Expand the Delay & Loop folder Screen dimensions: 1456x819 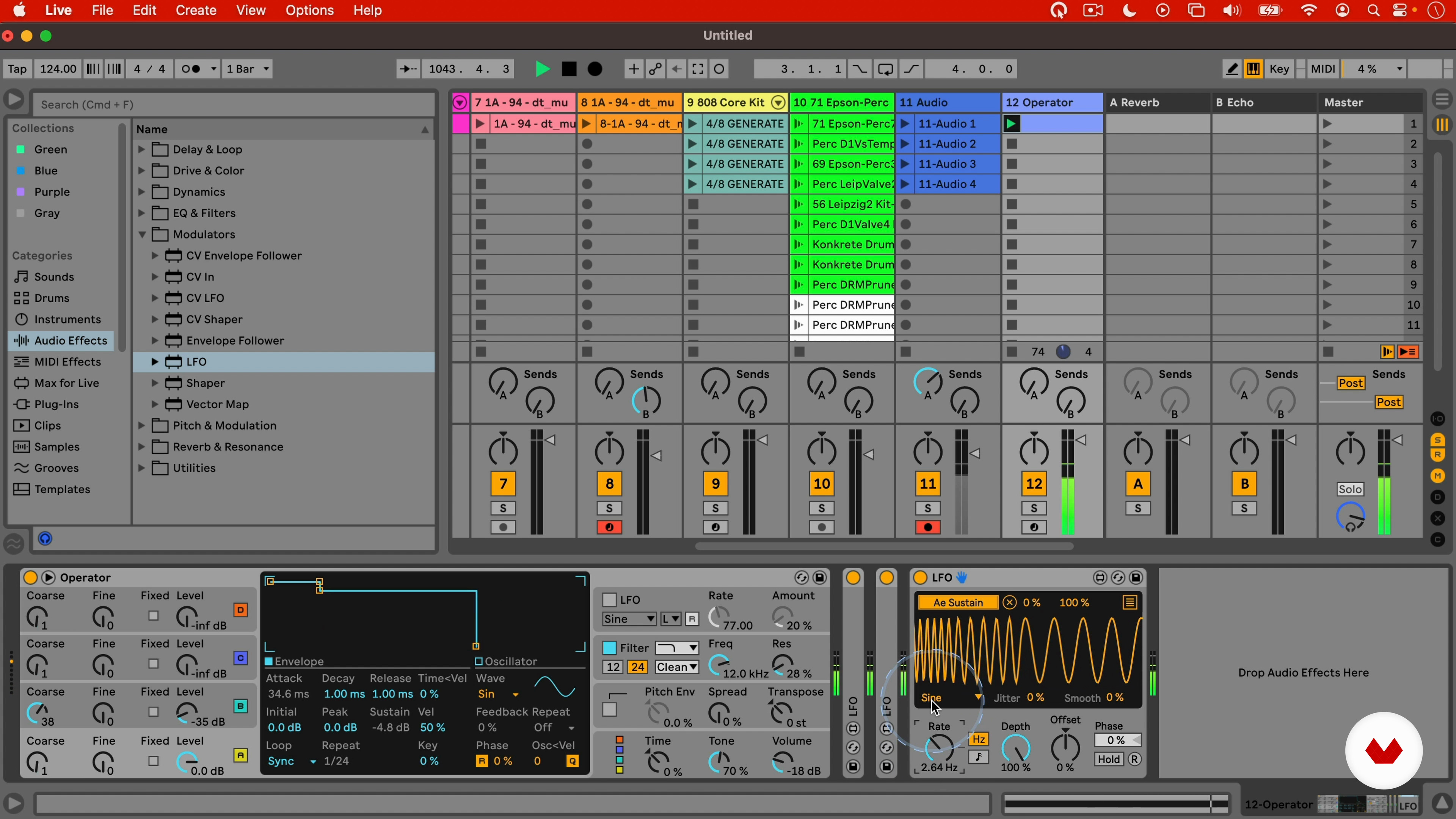141,149
